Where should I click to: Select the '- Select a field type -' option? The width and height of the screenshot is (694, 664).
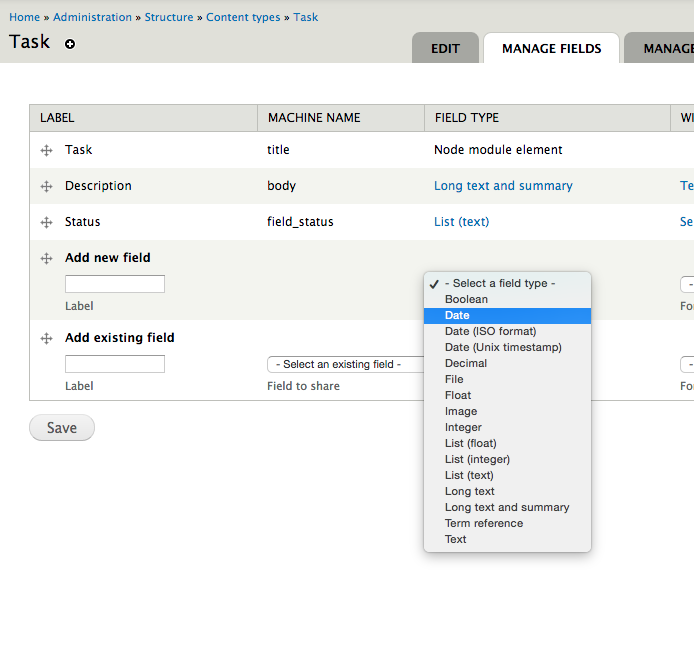(x=507, y=283)
